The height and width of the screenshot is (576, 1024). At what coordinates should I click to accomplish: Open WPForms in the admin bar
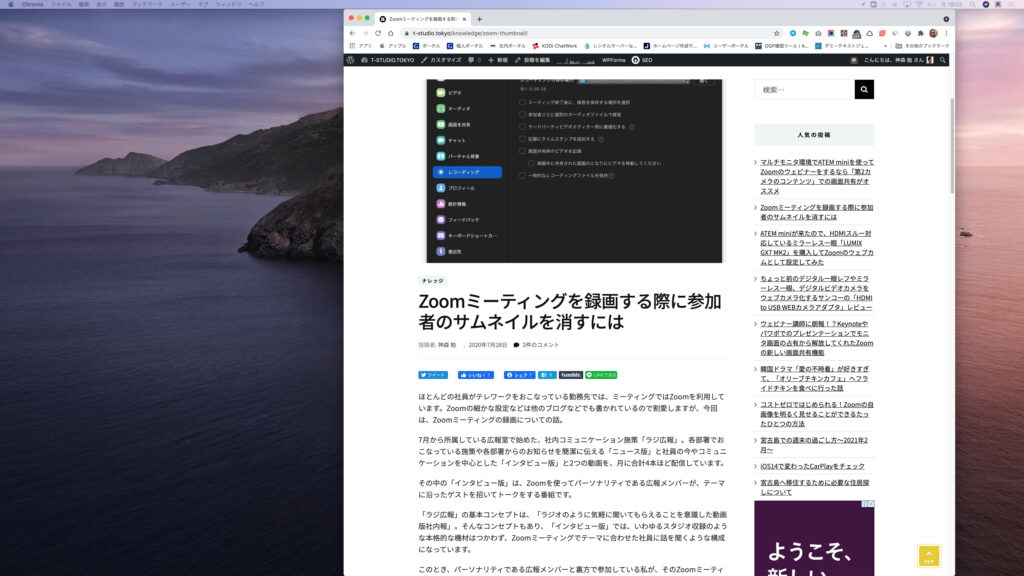[613, 60]
